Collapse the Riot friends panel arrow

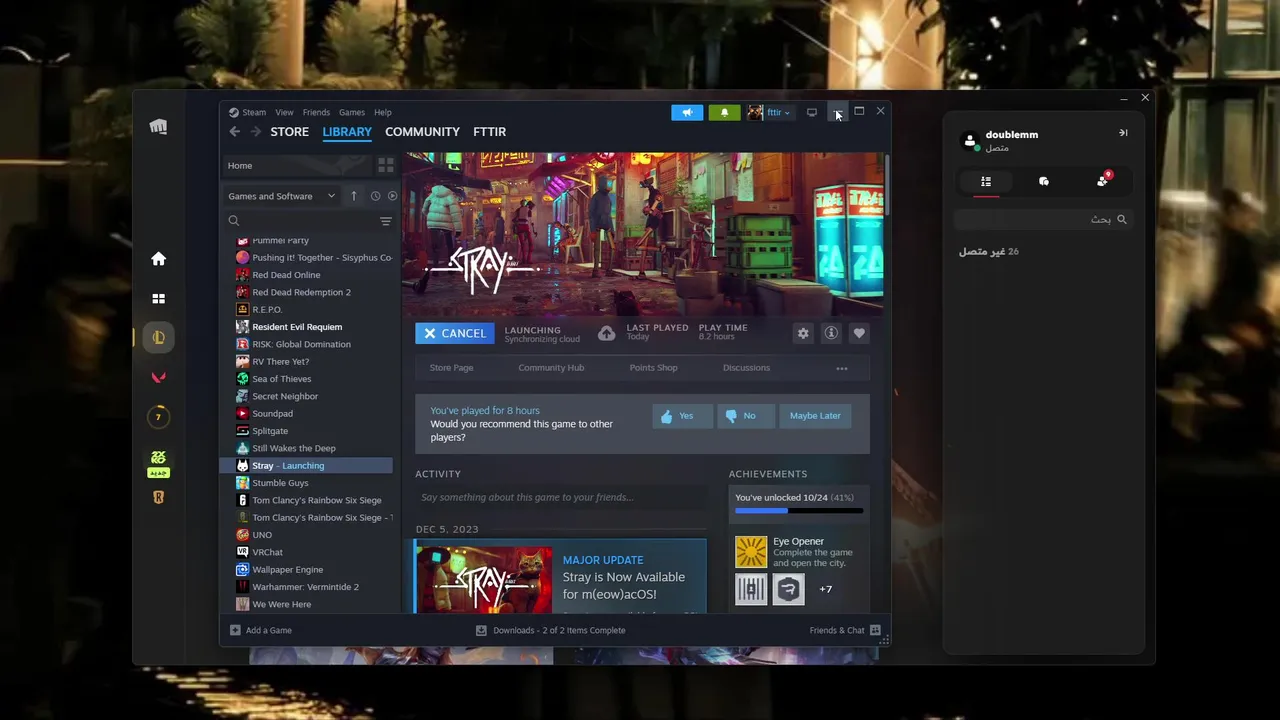1123,133
